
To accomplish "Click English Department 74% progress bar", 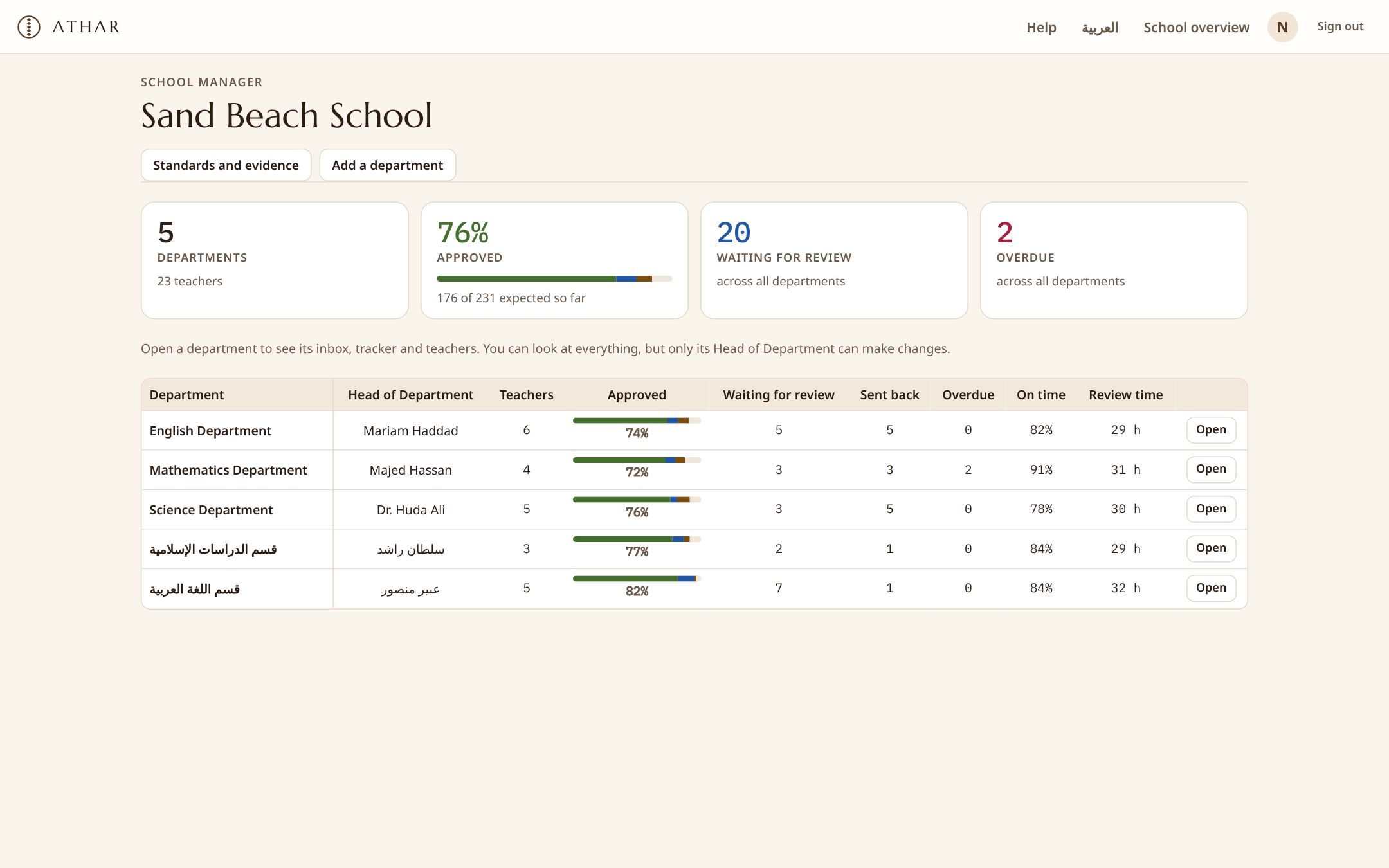I will (637, 420).
